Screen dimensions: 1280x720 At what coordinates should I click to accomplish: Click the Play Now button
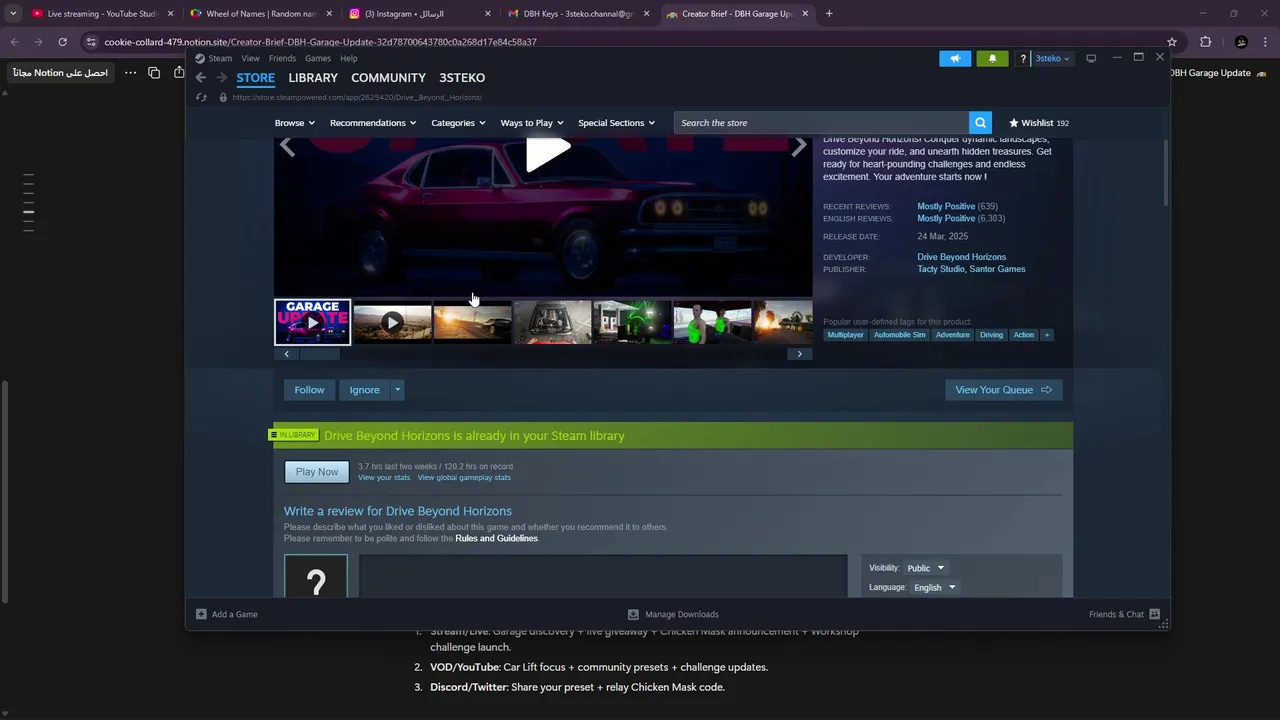click(317, 472)
